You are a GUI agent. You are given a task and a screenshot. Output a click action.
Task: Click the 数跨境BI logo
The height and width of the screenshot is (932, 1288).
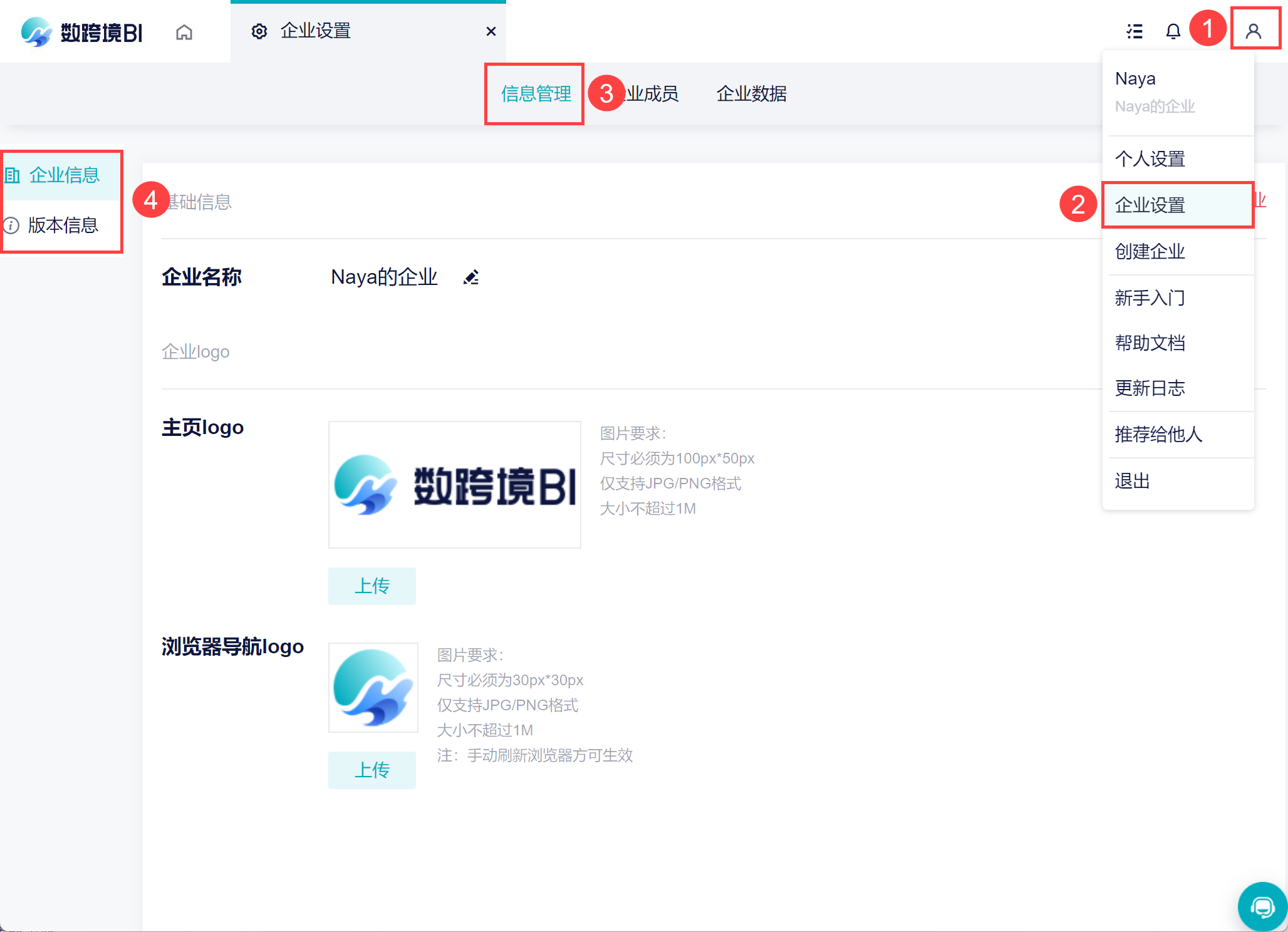(x=81, y=31)
